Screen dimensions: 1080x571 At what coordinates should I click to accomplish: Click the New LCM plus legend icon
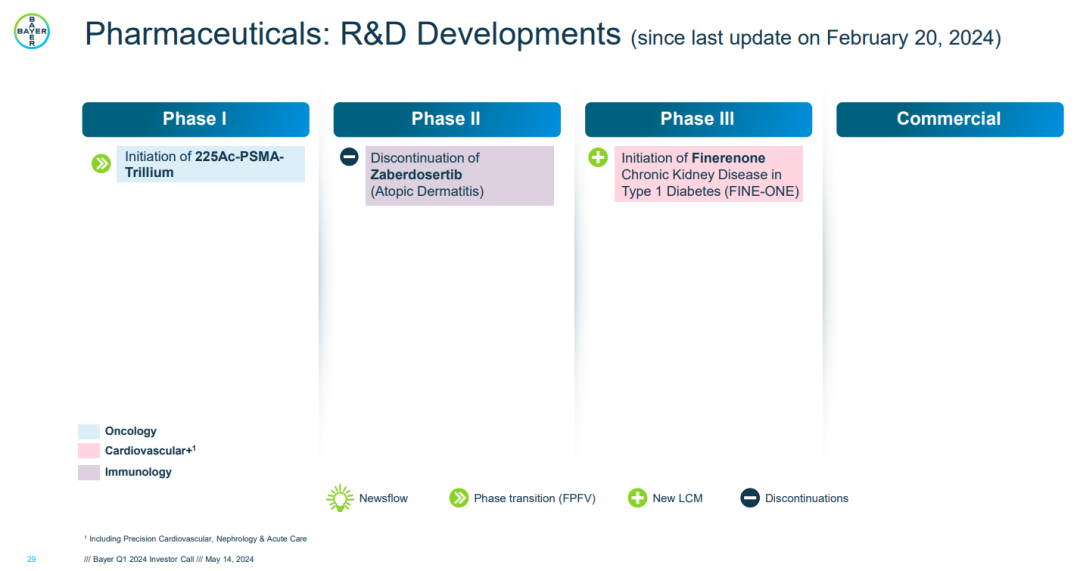click(x=637, y=498)
